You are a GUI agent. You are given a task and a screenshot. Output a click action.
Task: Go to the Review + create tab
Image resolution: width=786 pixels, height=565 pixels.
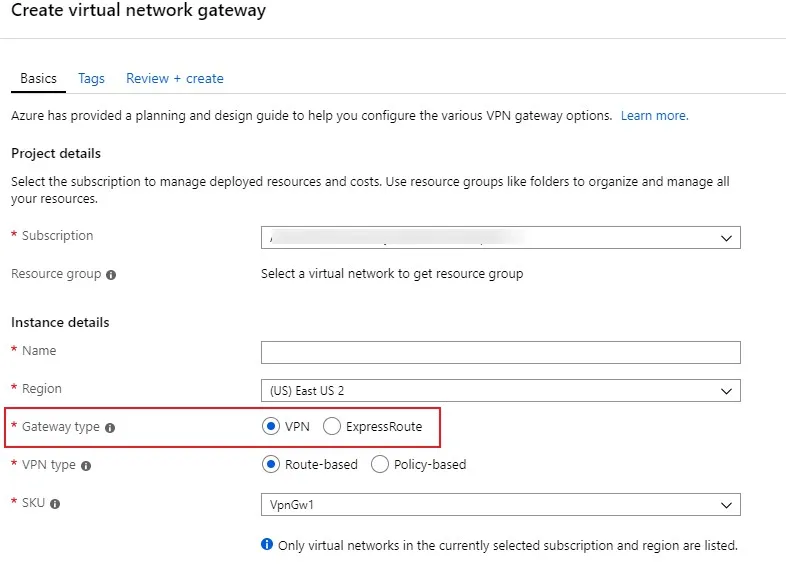[x=175, y=78]
